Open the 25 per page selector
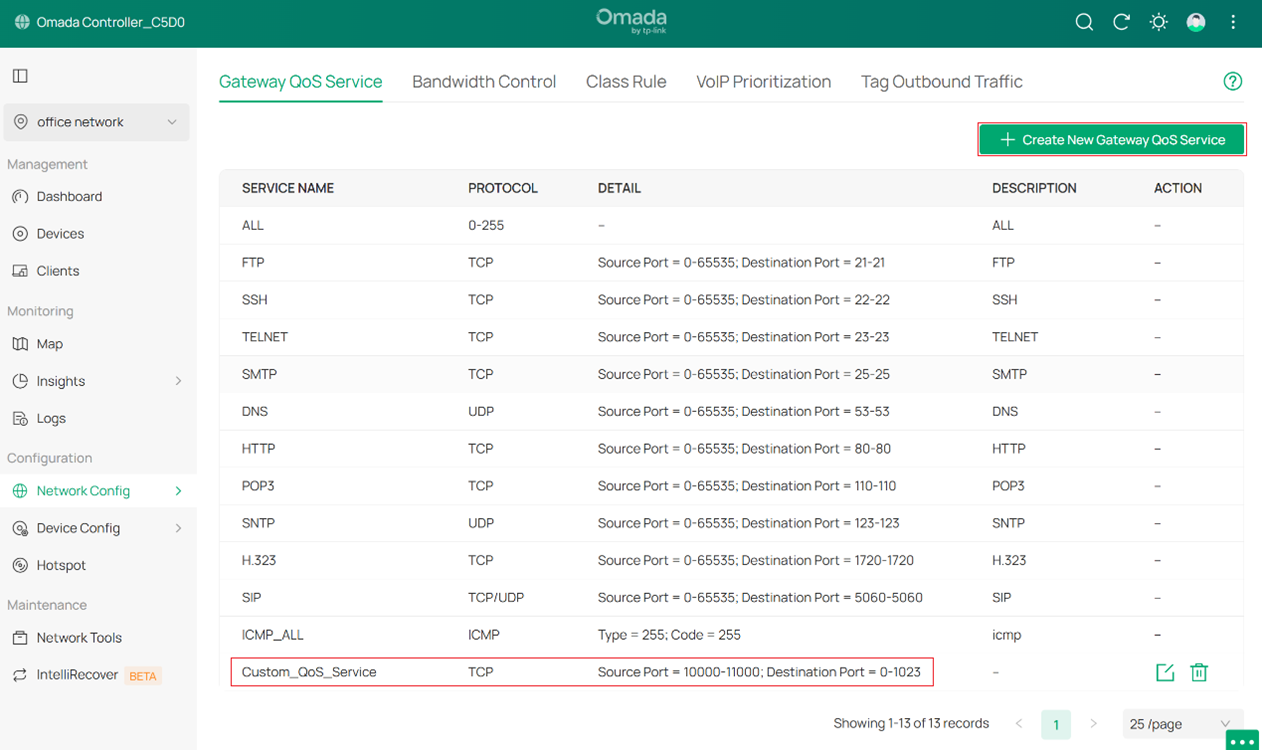This screenshot has height=750, width=1262. (1183, 723)
